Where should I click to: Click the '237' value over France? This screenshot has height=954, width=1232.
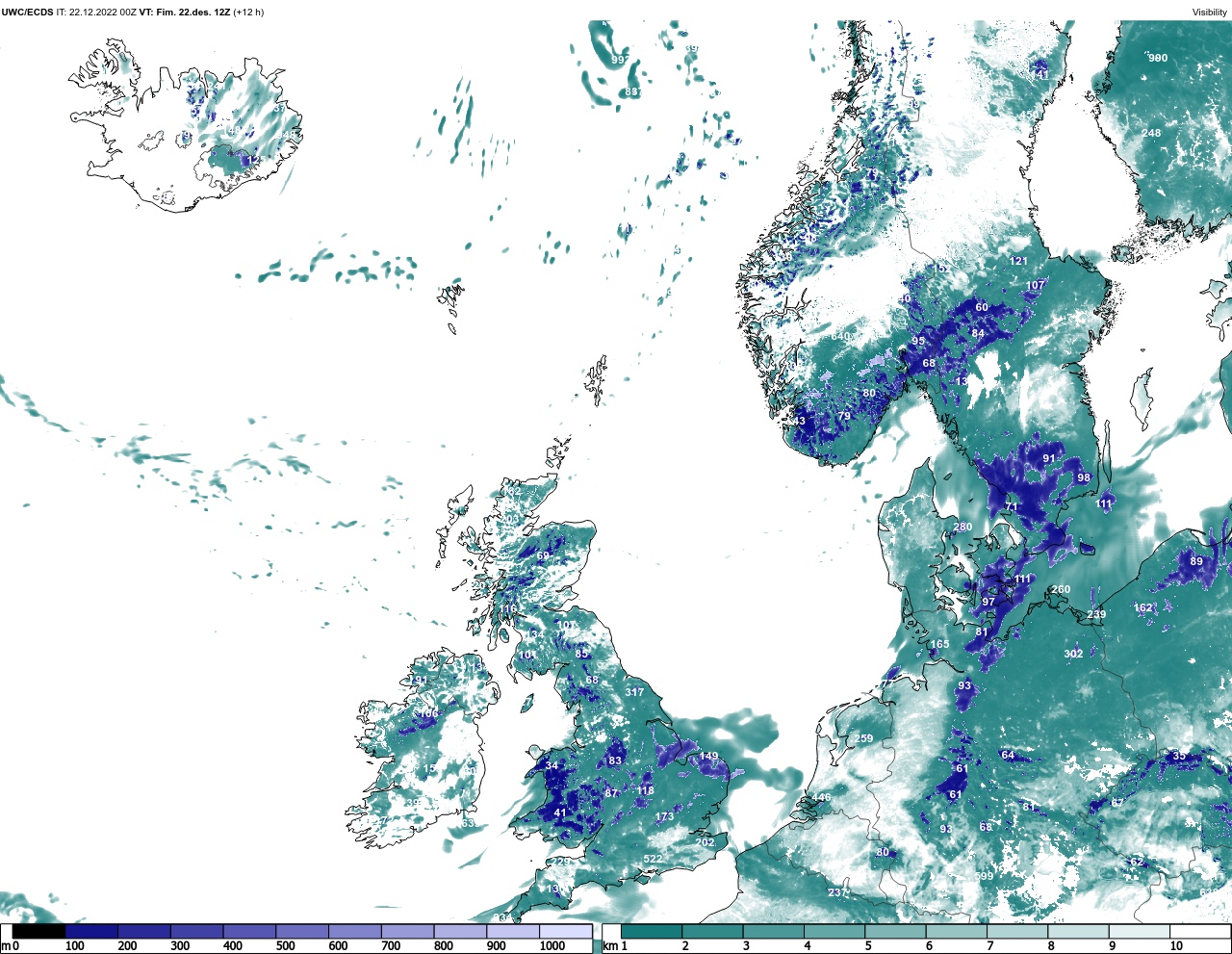pyautogui.click(x=837, y=892)
